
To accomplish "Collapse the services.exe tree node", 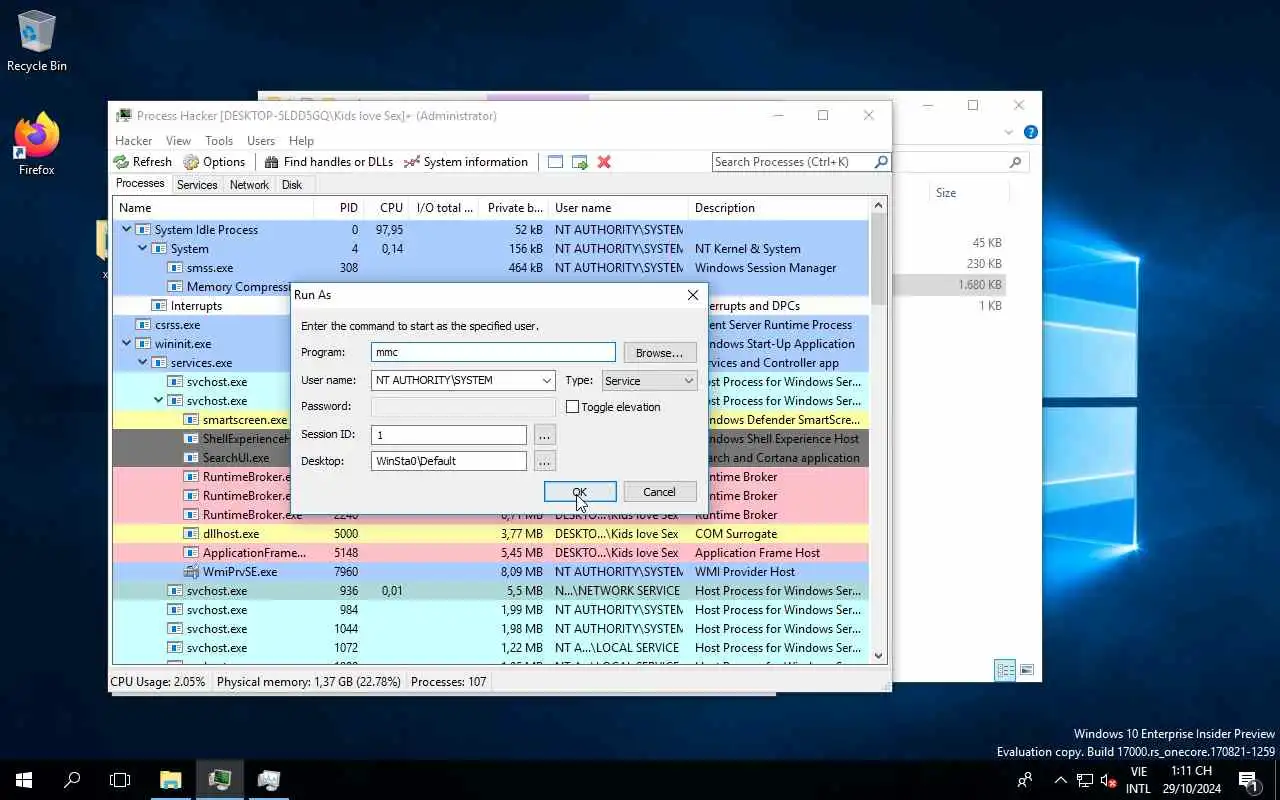I will [x=143, y=363].
